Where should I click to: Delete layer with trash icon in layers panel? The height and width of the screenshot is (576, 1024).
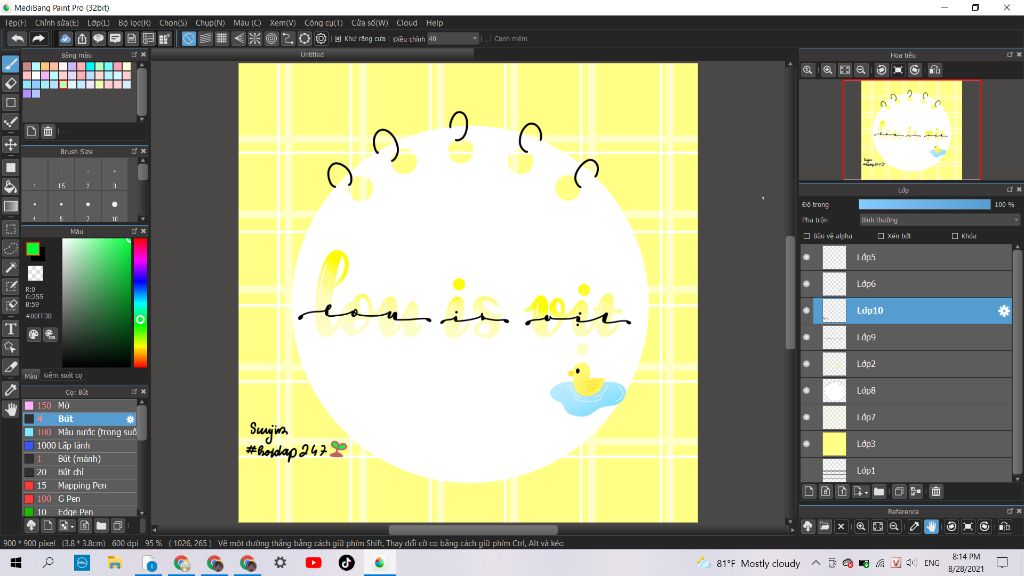pyautogui.click(x=936, y=491)
